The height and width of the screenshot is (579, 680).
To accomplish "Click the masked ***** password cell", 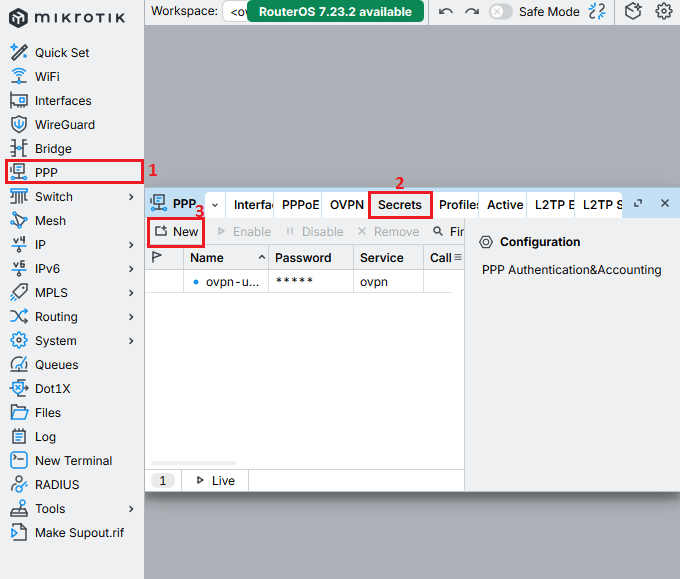I will (311, 282).
